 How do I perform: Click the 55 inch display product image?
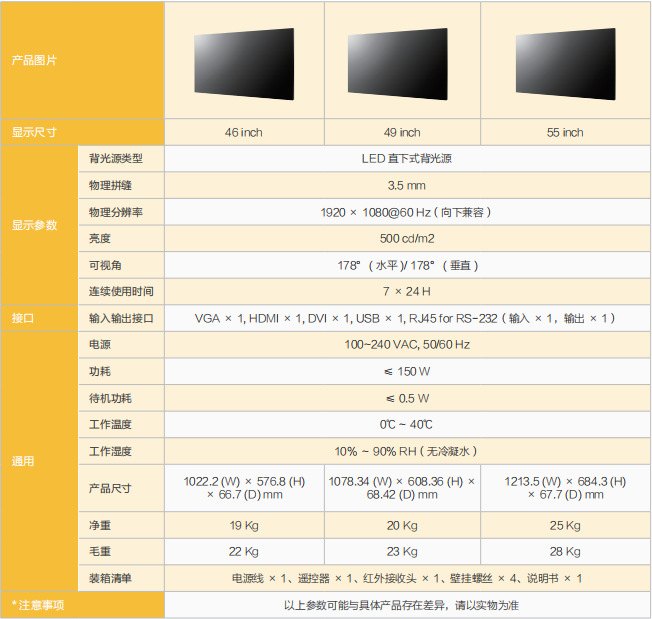coord(566,64)
